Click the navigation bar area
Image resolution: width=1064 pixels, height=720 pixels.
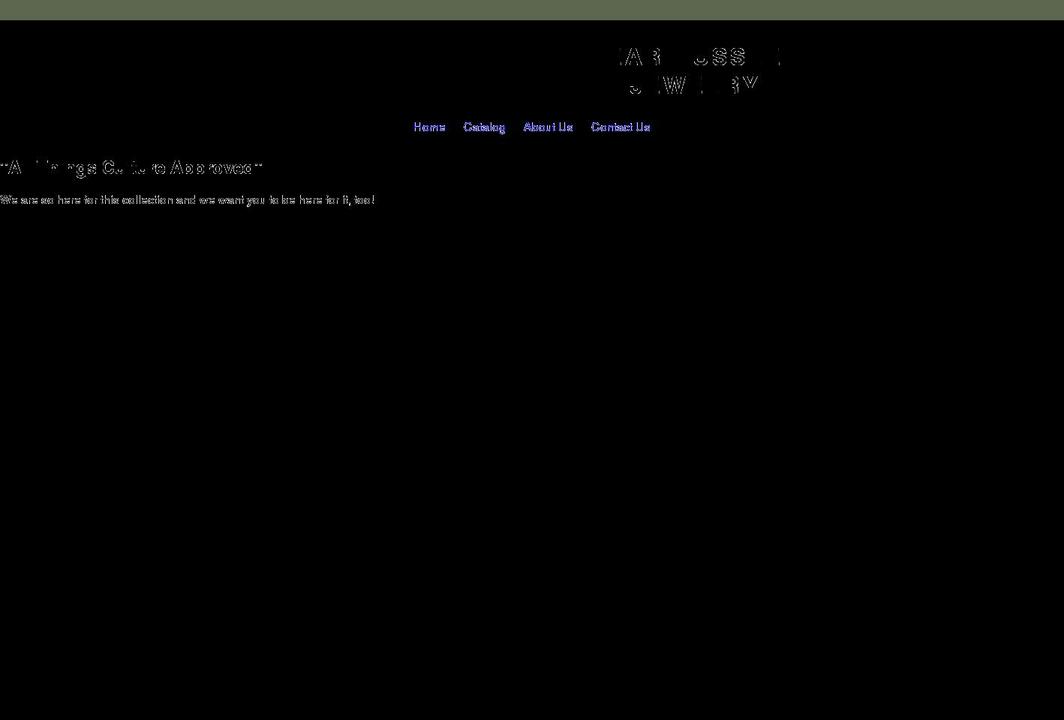tap(532, 127)
